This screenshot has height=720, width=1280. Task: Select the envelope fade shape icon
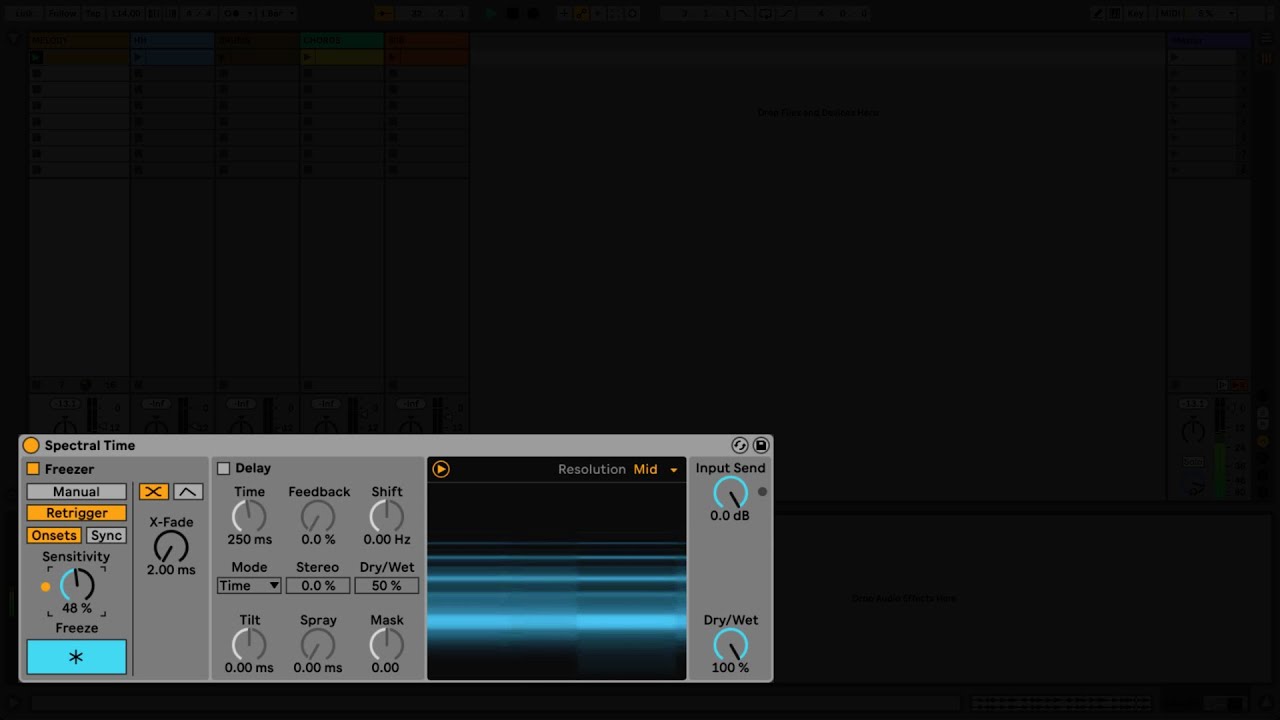[188, 492]
